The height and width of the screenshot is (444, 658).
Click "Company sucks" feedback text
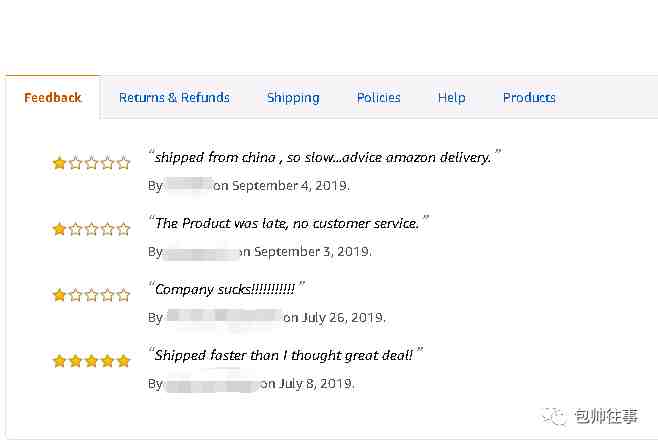click(x=225, y=289)
